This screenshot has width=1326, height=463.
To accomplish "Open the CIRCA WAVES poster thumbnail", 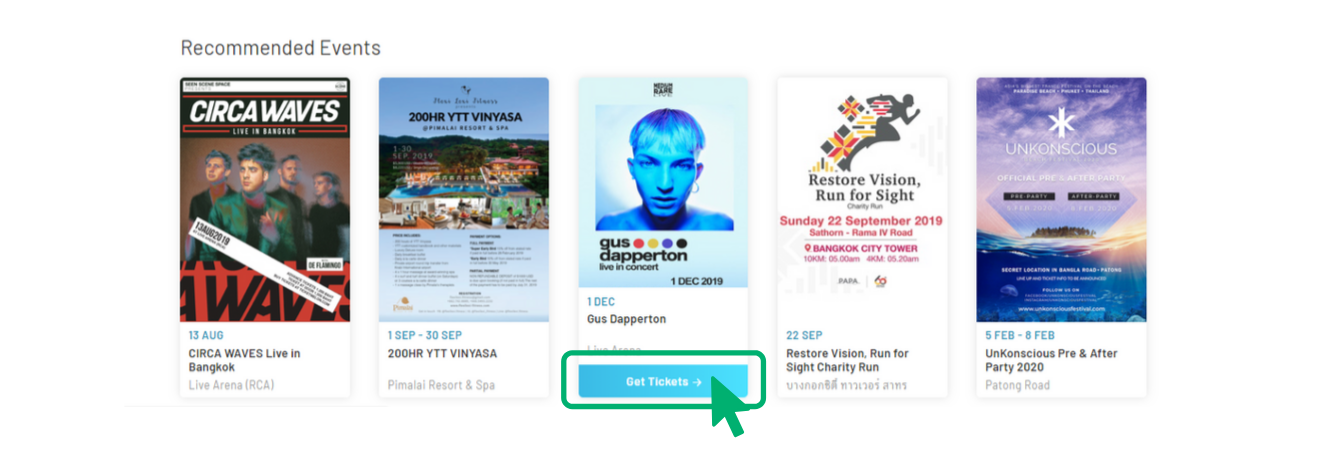I will (265, 200).
